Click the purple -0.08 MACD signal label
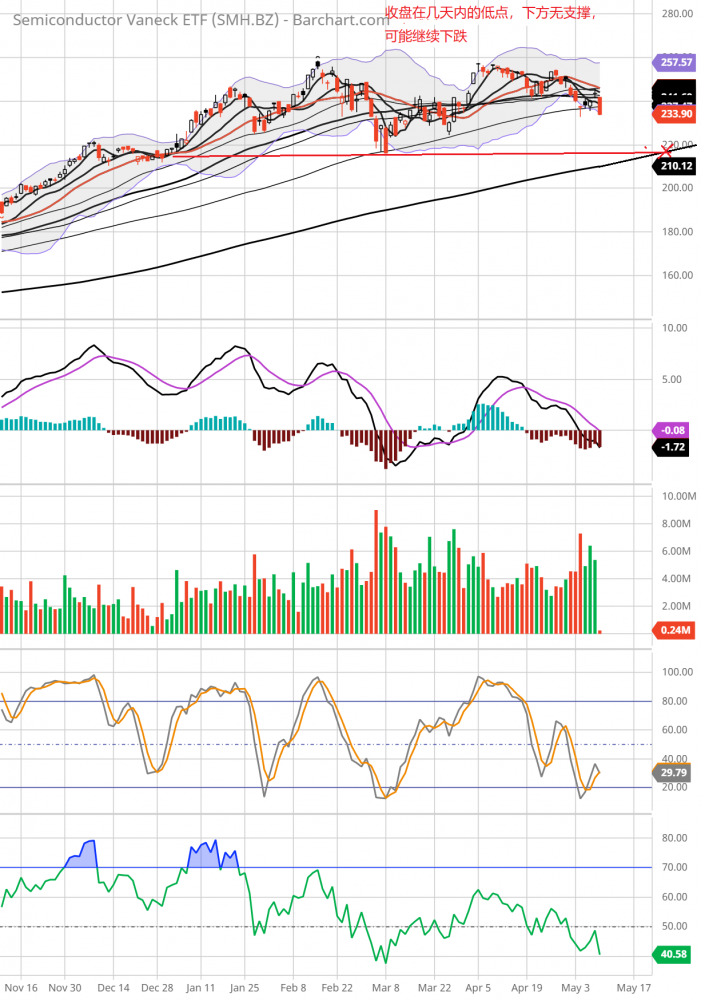The width and height of the screenshot is (701, 1000). [677, 431]
